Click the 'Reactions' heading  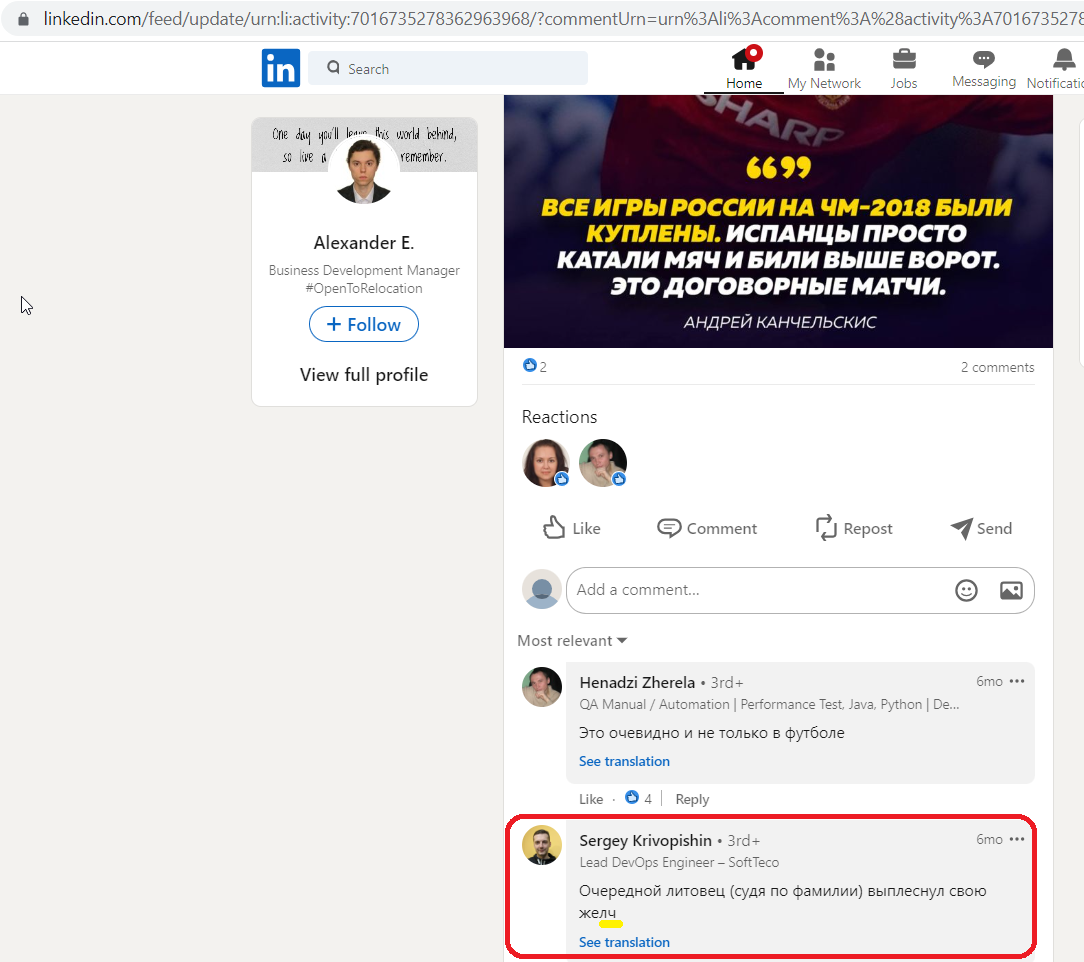[559, 417]
